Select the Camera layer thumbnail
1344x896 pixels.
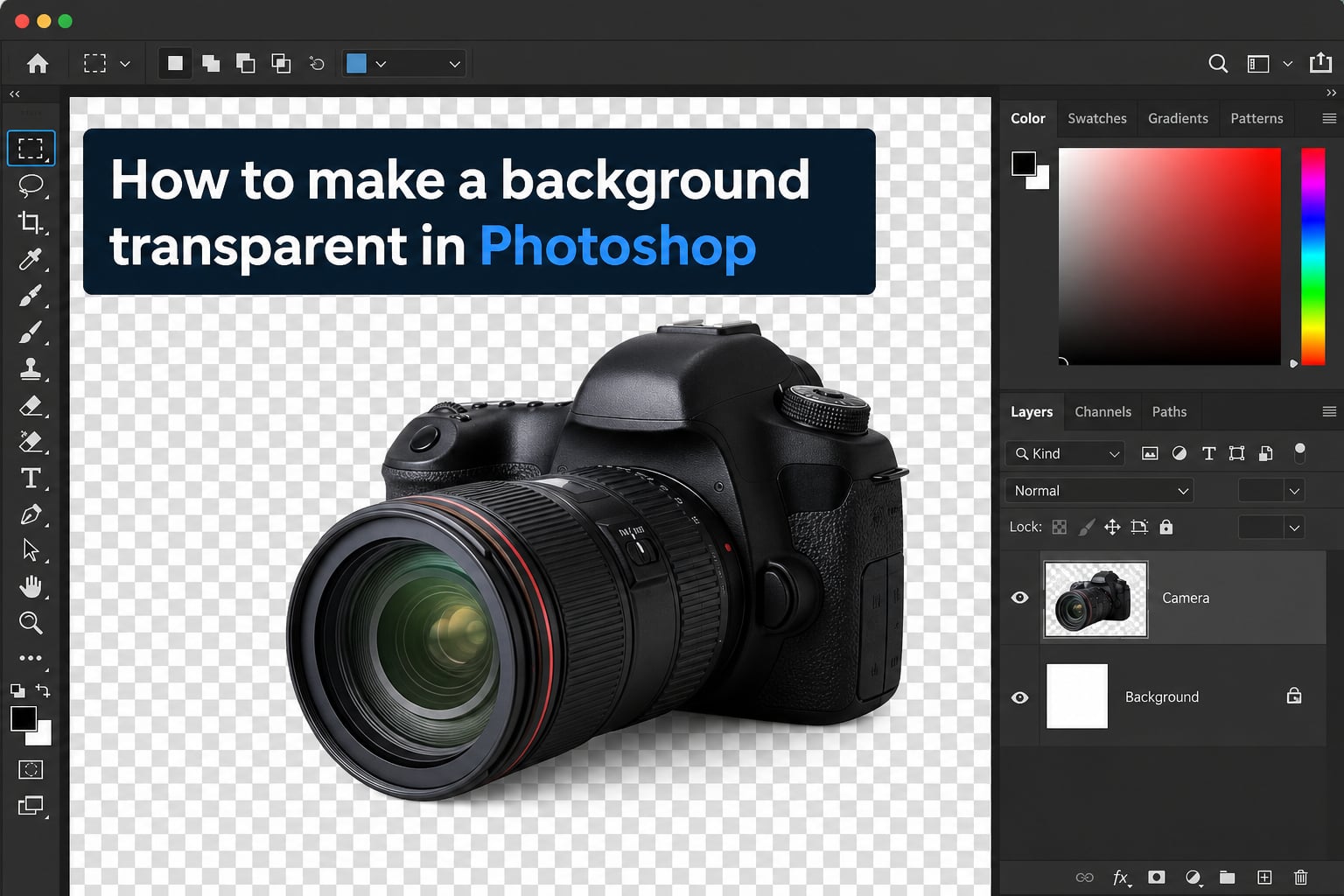(1095, 599)
